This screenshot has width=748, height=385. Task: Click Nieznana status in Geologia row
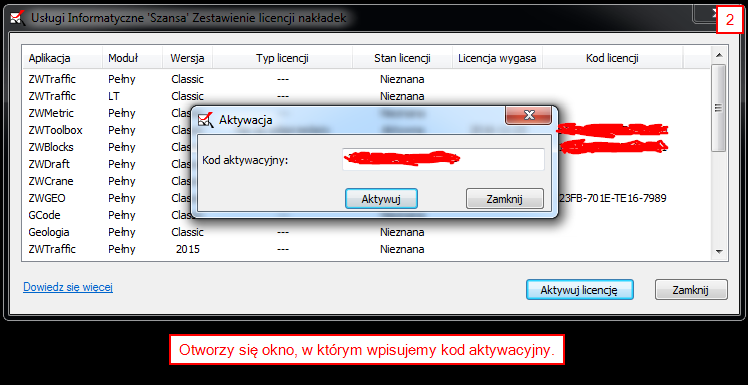[x=402, y=232]
